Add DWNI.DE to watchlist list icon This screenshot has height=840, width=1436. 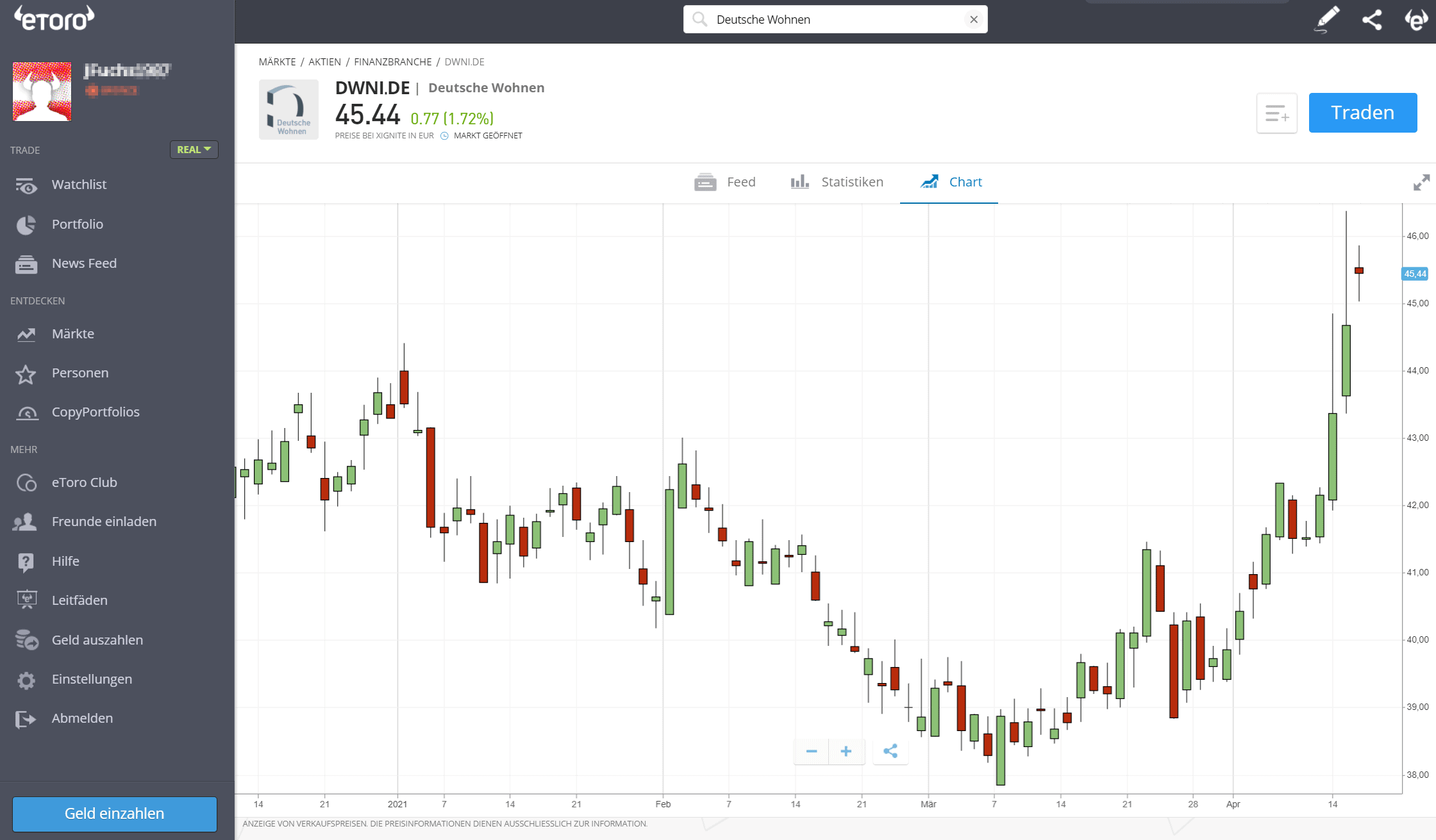tap(1276, 113)
